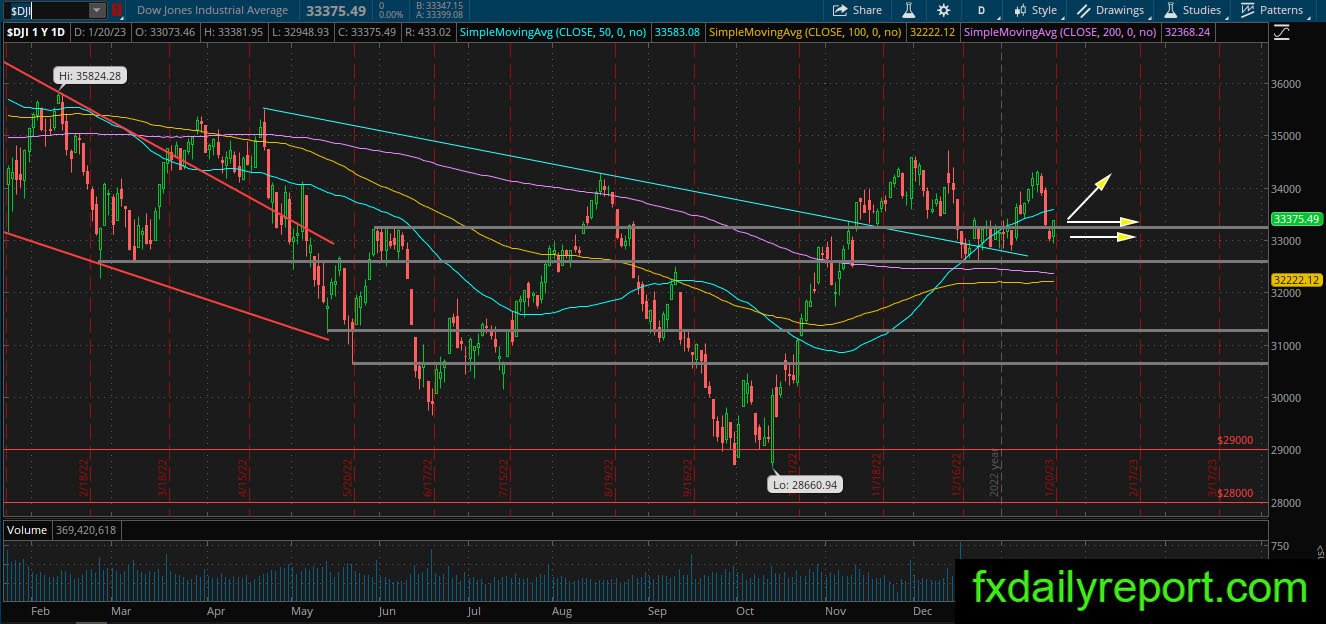
Task: Click the flask icon in Studies
Action: (x=1170, y=10)
